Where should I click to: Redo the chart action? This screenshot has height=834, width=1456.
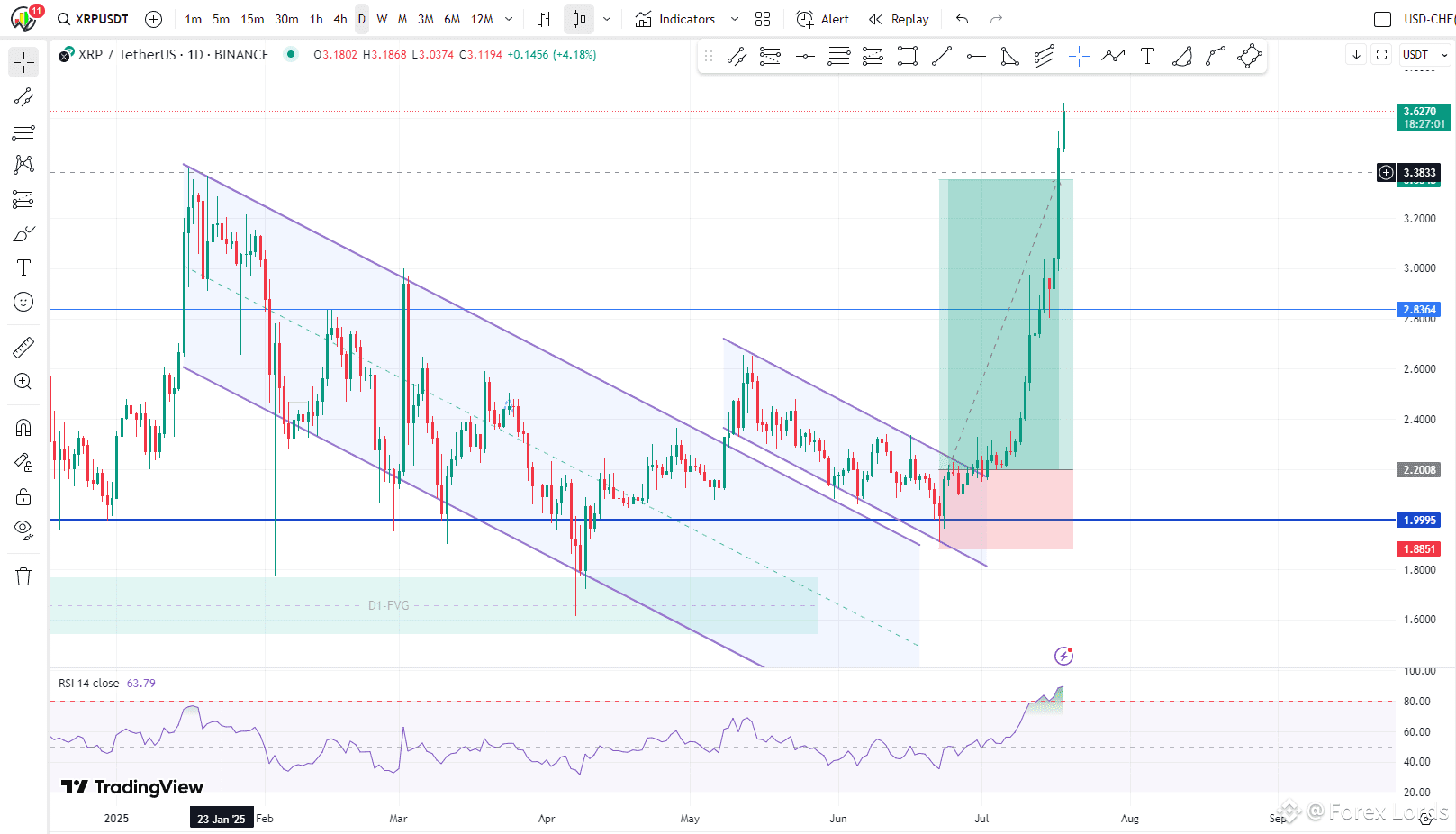point(996,19)
